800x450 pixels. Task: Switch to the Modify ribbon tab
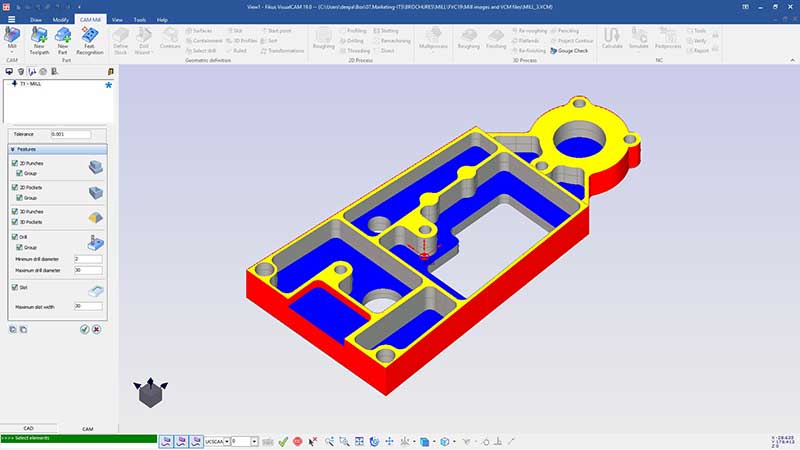click(x=61, y=19)
